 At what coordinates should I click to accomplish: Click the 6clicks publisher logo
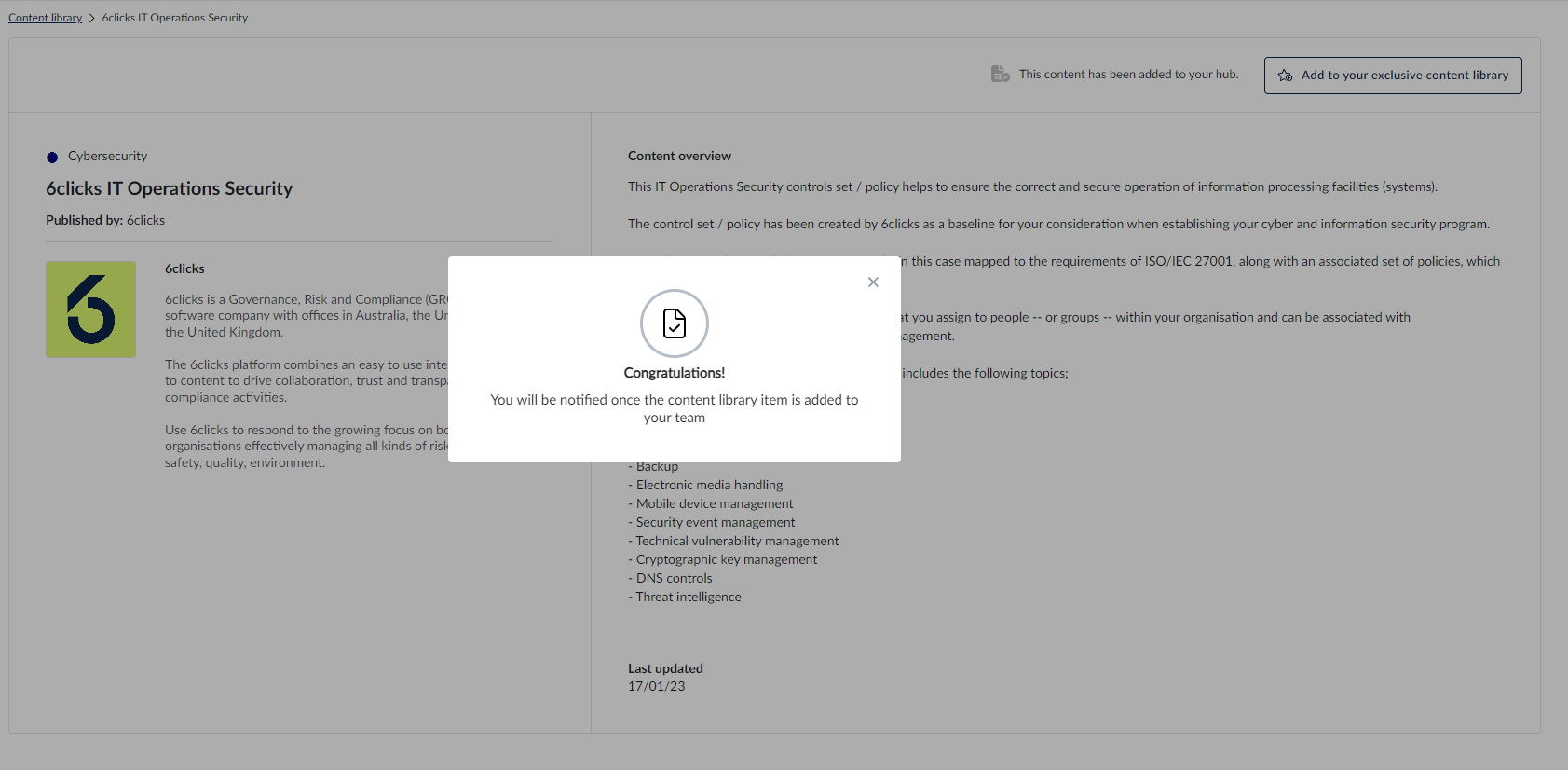[90, 309]
